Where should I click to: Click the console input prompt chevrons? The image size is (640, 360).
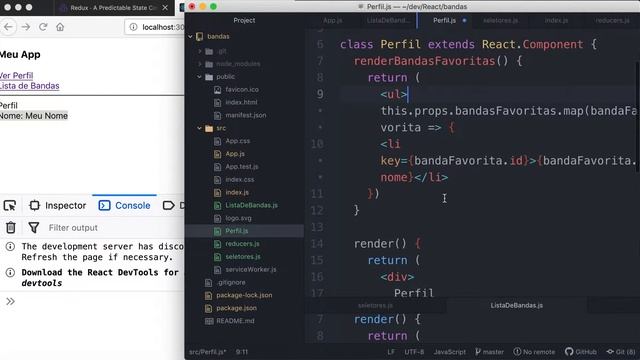click(10, 301)
